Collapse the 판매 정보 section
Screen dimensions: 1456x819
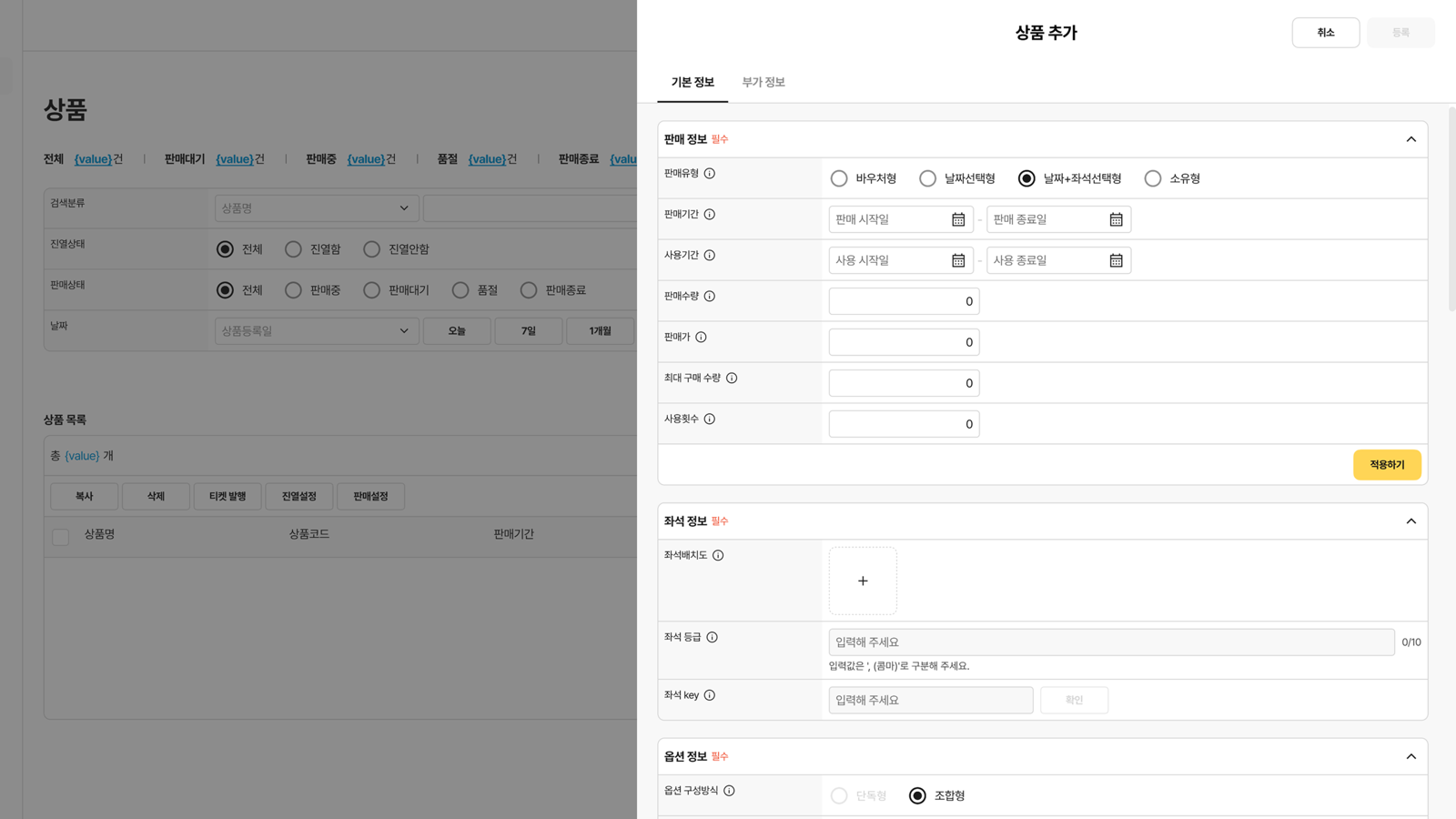[x=1411, y=139]
